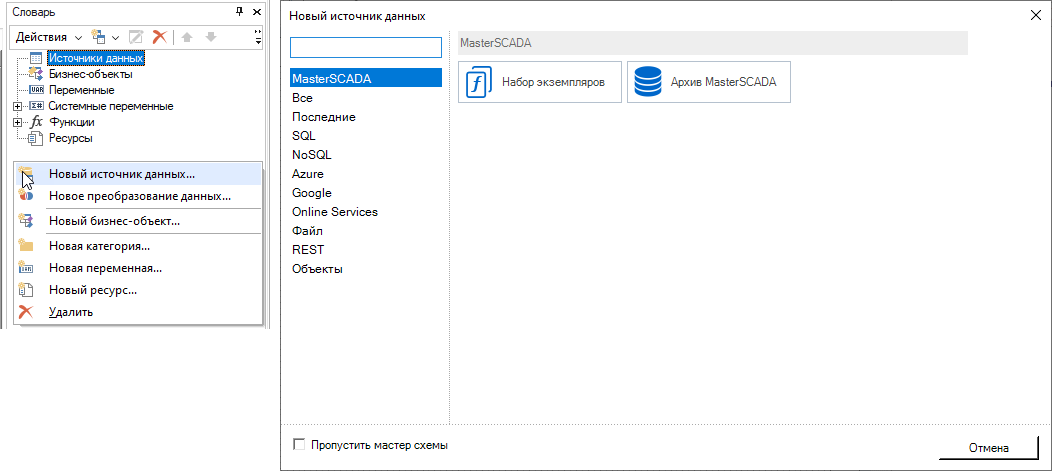Select the MasterSCADA category

(x=366, y=79)
